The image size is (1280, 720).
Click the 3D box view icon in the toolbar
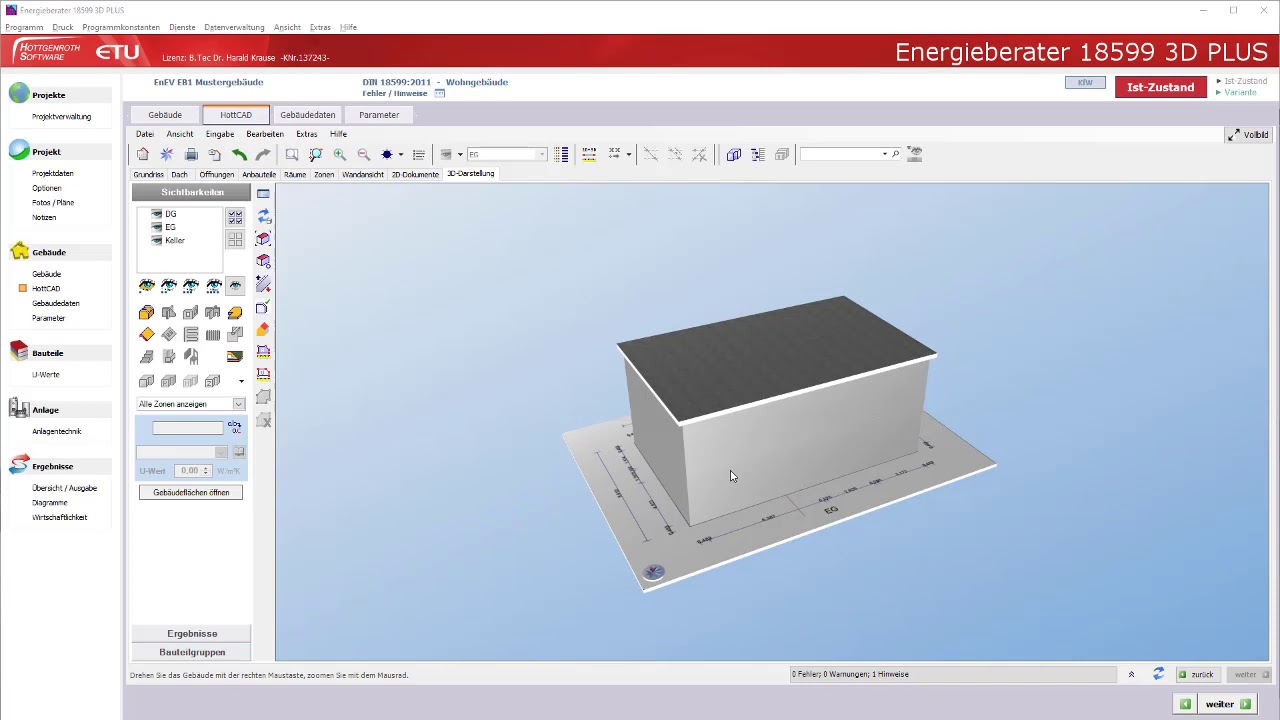(x=733, y=154)
